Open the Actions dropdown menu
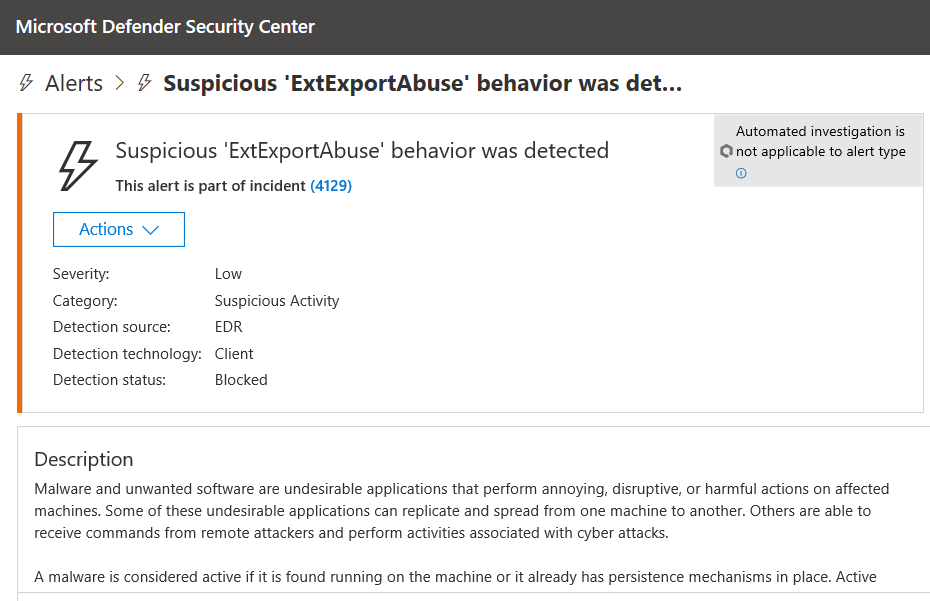This screenshot has height=601, width=930. coord(119,229)
